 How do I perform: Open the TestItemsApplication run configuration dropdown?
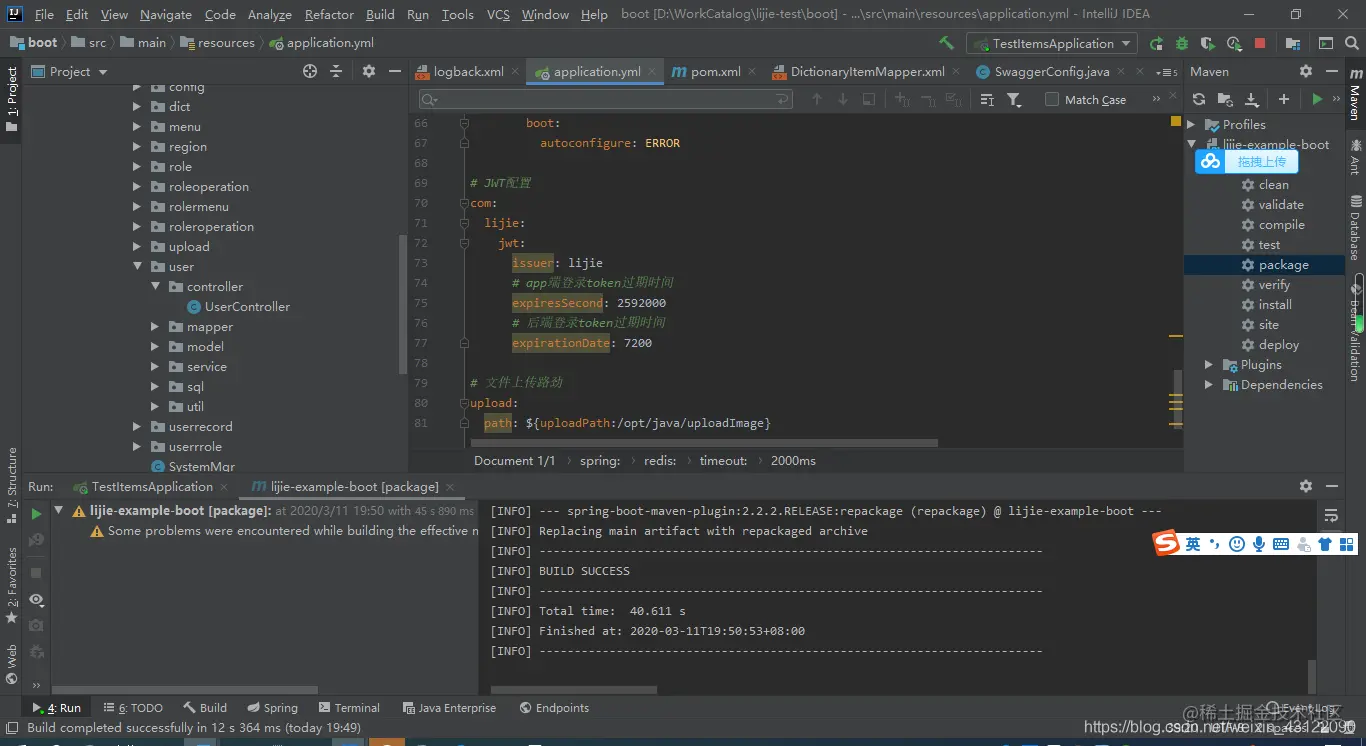coord(1052,43)
